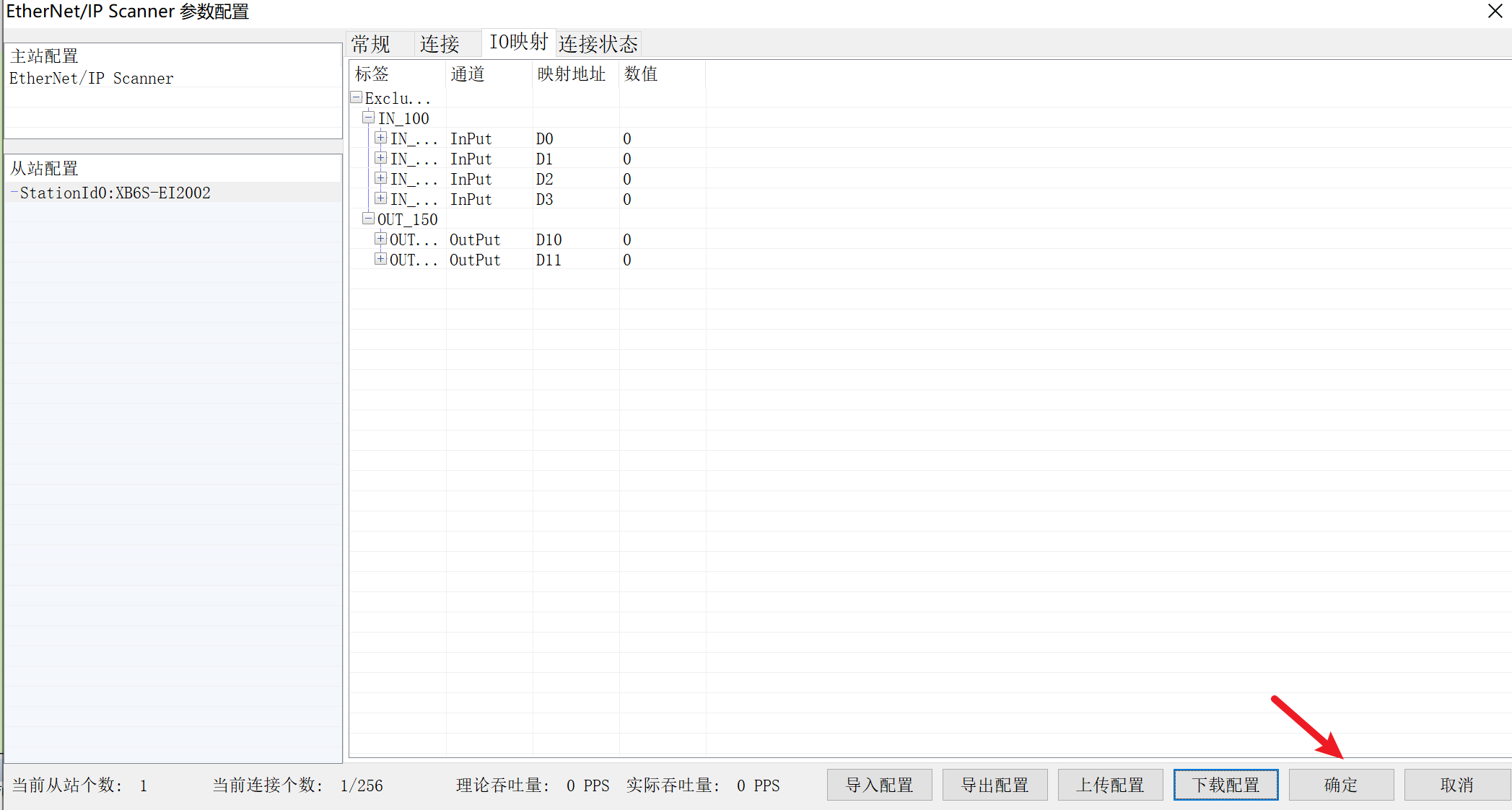1512x810 pixels.
Task: Click the 从站配置 panel heading
Action: tap(44, 168)
